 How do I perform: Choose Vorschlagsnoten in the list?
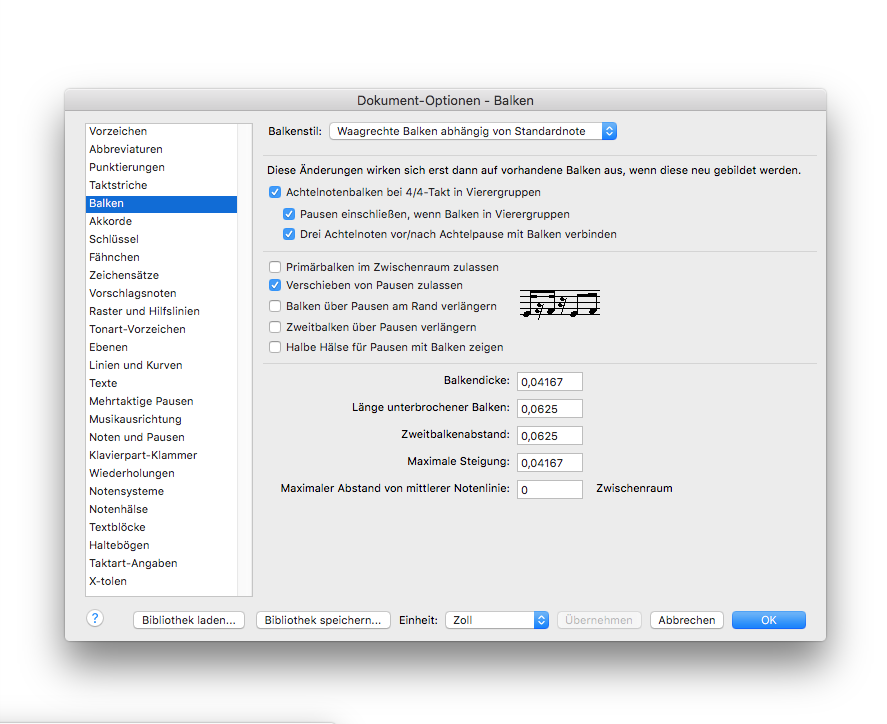(x=161, y=294)
